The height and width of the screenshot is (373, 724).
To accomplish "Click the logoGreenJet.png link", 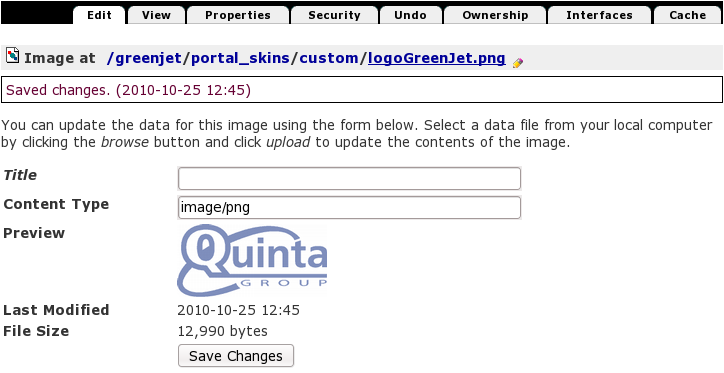I will tap(436, 59).
